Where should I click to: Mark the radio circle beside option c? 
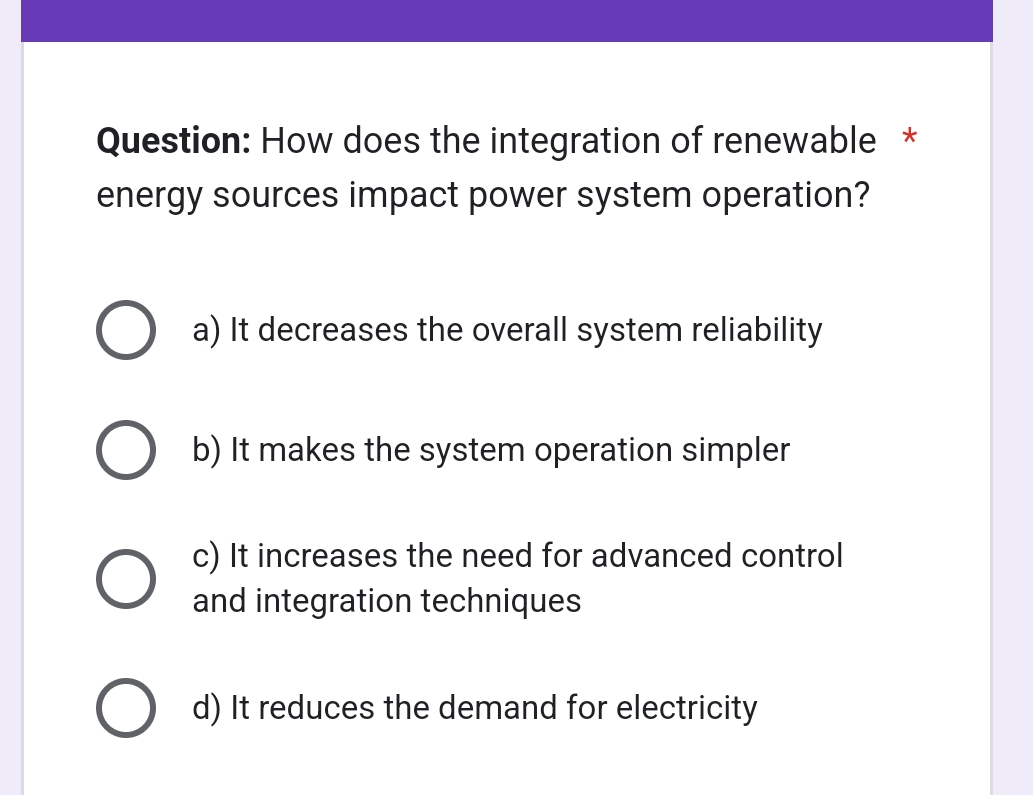(126, 579)
